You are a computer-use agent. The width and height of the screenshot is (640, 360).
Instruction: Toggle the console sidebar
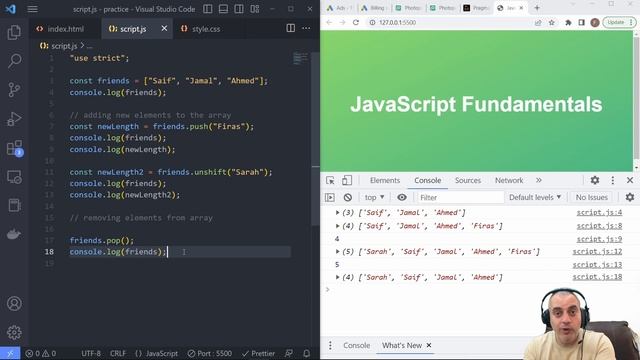click(x=329, y=198)
